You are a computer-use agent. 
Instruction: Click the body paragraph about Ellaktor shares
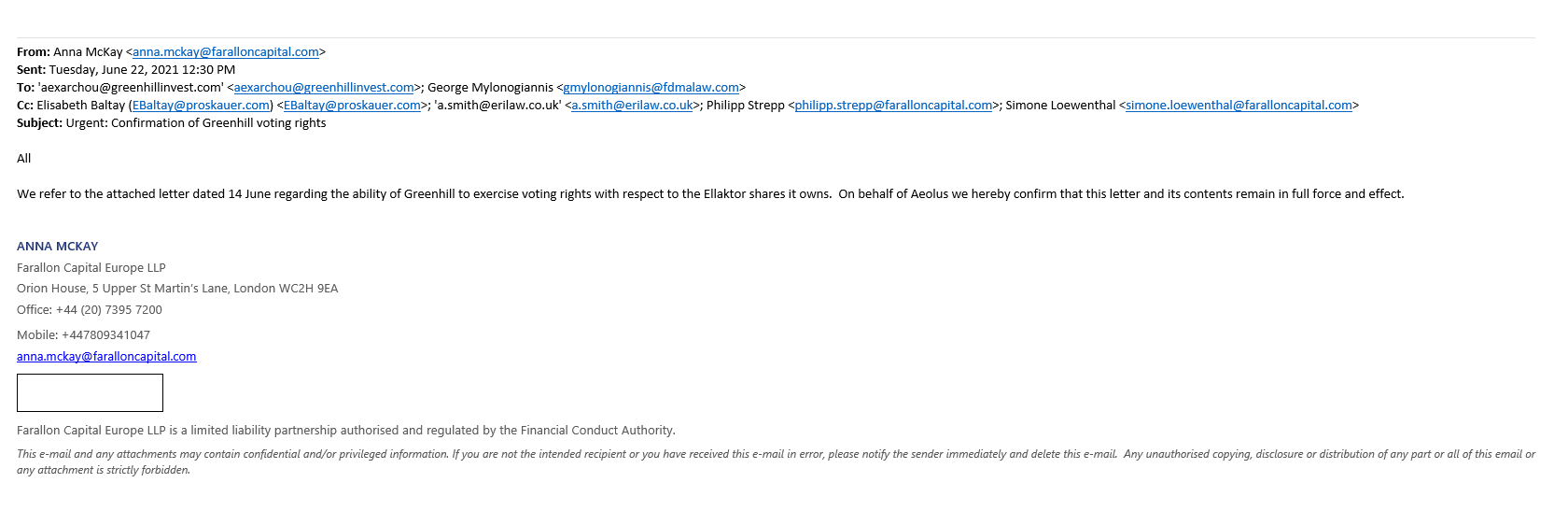pyautogui.click(x=710, y=194)
